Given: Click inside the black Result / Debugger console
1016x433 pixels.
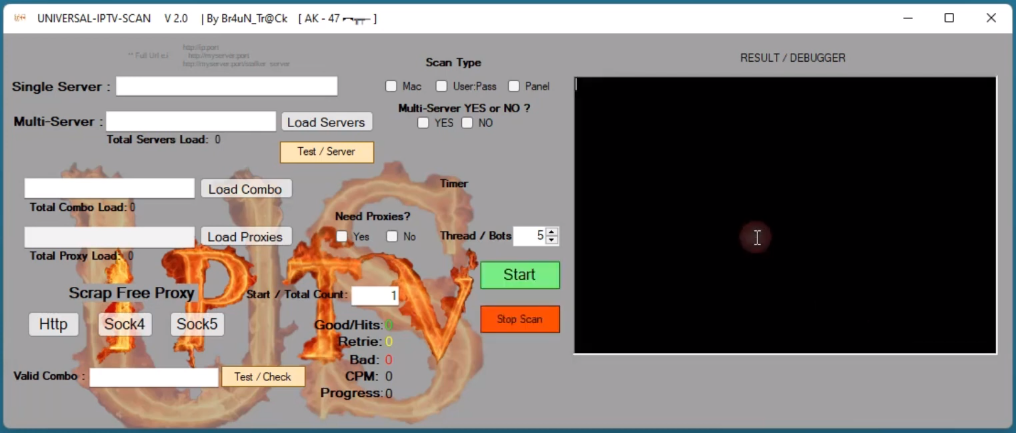Looking at the screenshot, I should pos(784,215).
